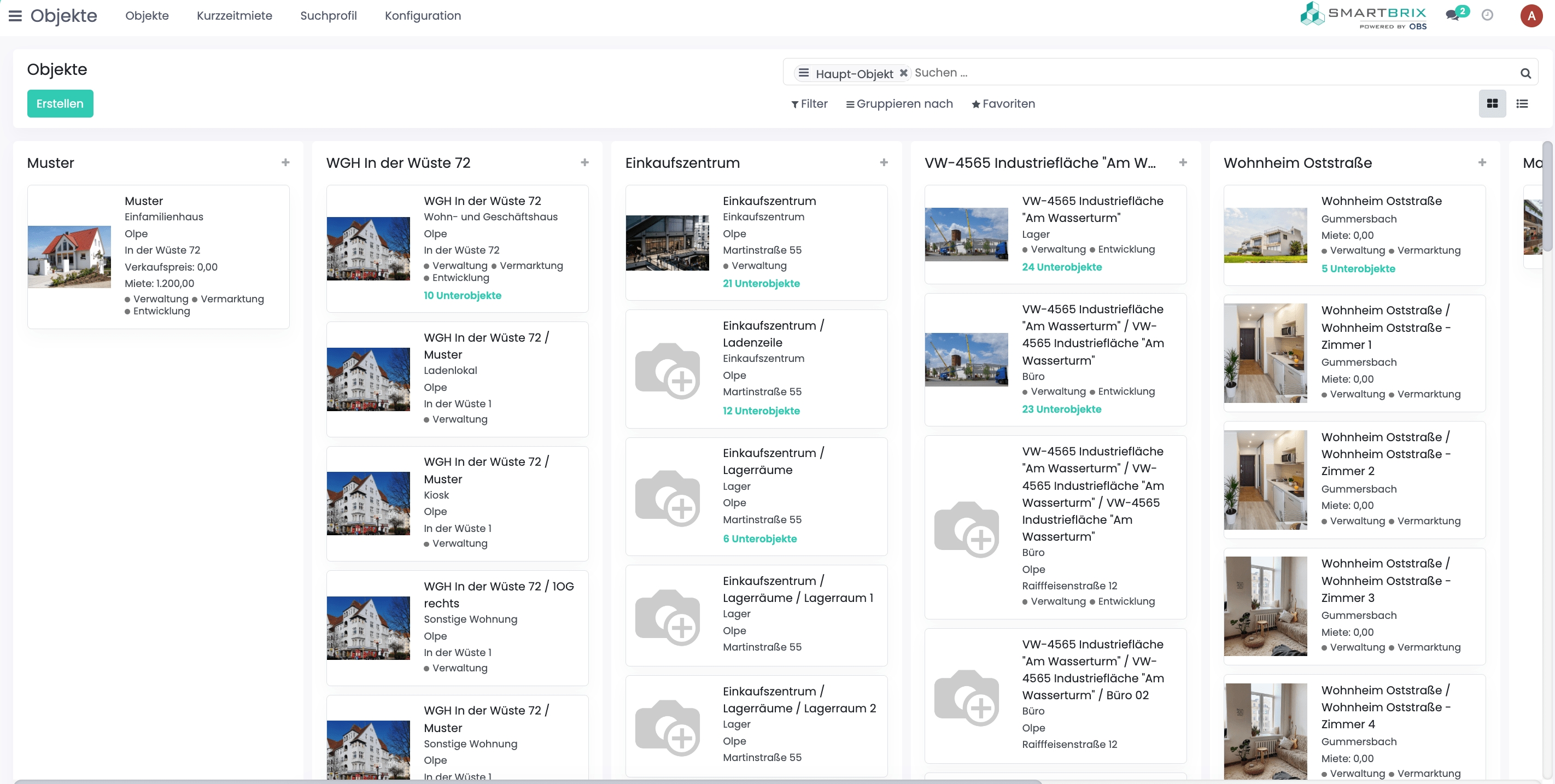
Task: Open the Favoriten dropdown
Action: 1003,104
